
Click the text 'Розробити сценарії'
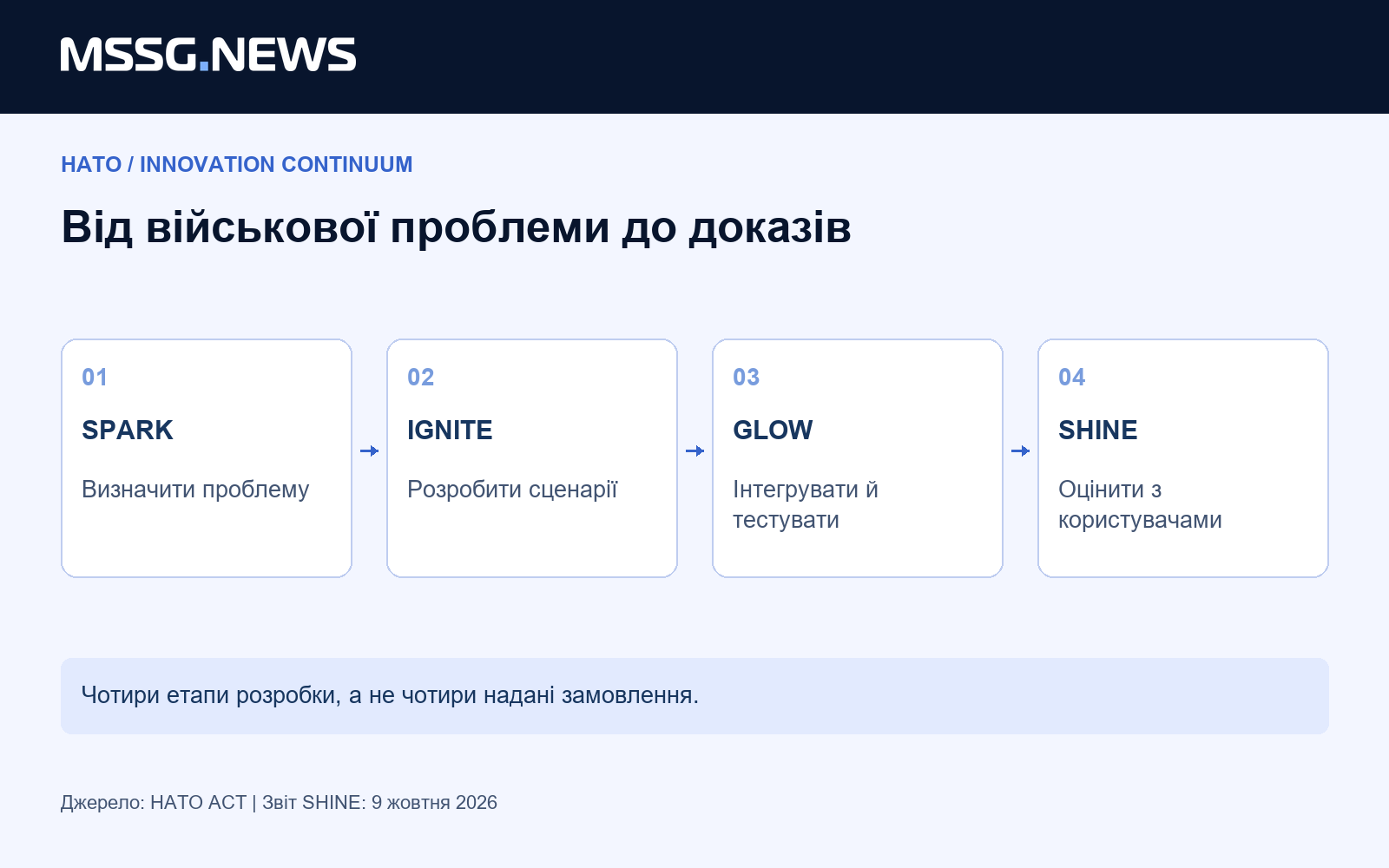tap(512, 490)
